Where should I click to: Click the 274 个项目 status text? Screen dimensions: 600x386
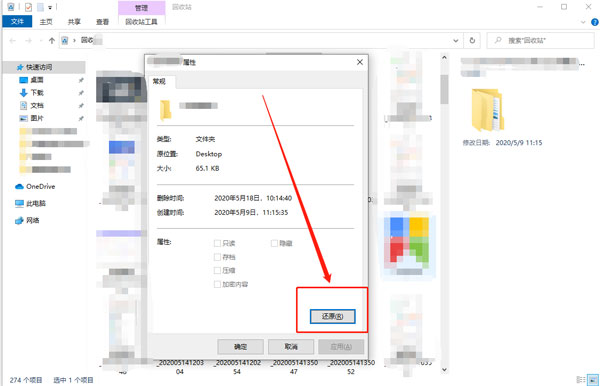click(26, 380)
